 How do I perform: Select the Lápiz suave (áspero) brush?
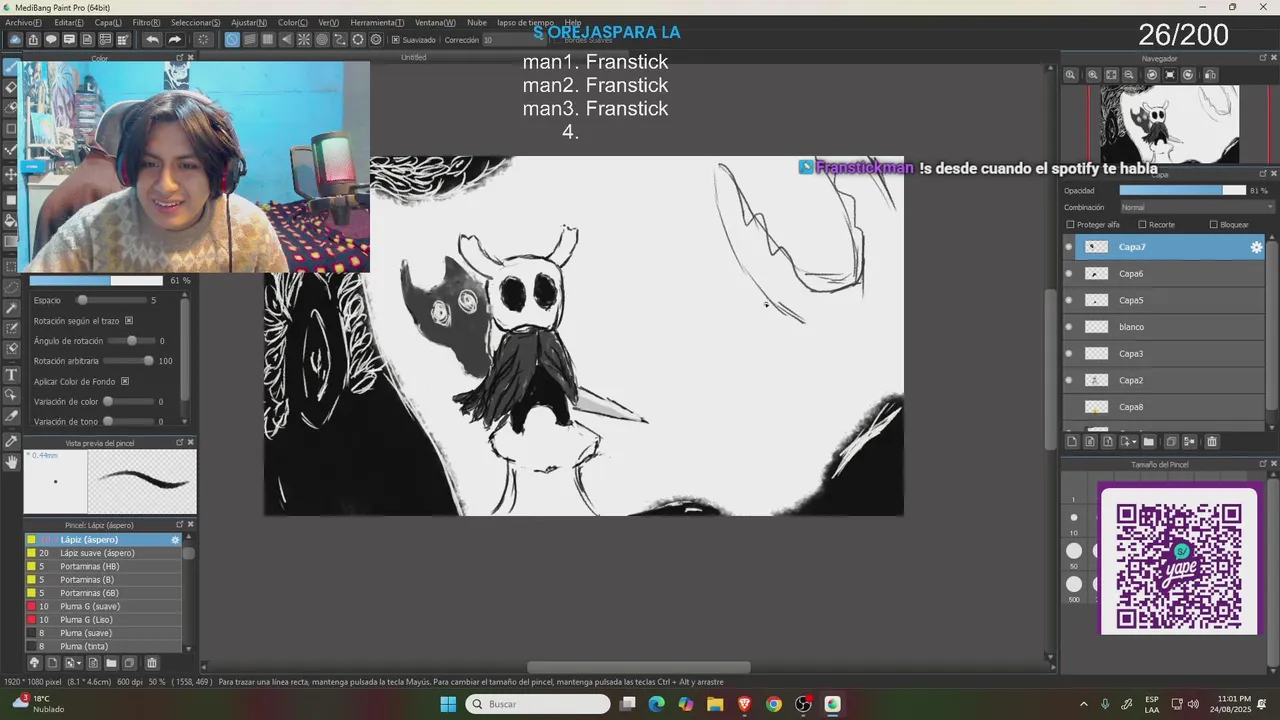[104, 553]
